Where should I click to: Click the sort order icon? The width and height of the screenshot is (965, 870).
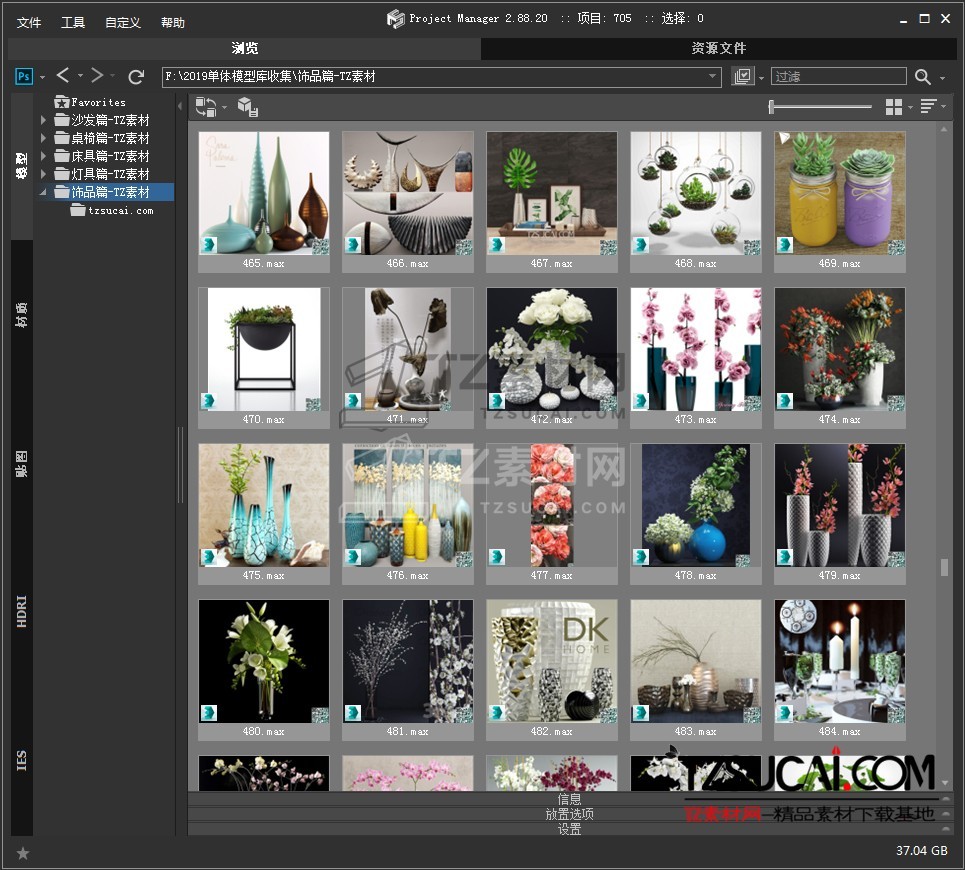(x=928, y=107)
